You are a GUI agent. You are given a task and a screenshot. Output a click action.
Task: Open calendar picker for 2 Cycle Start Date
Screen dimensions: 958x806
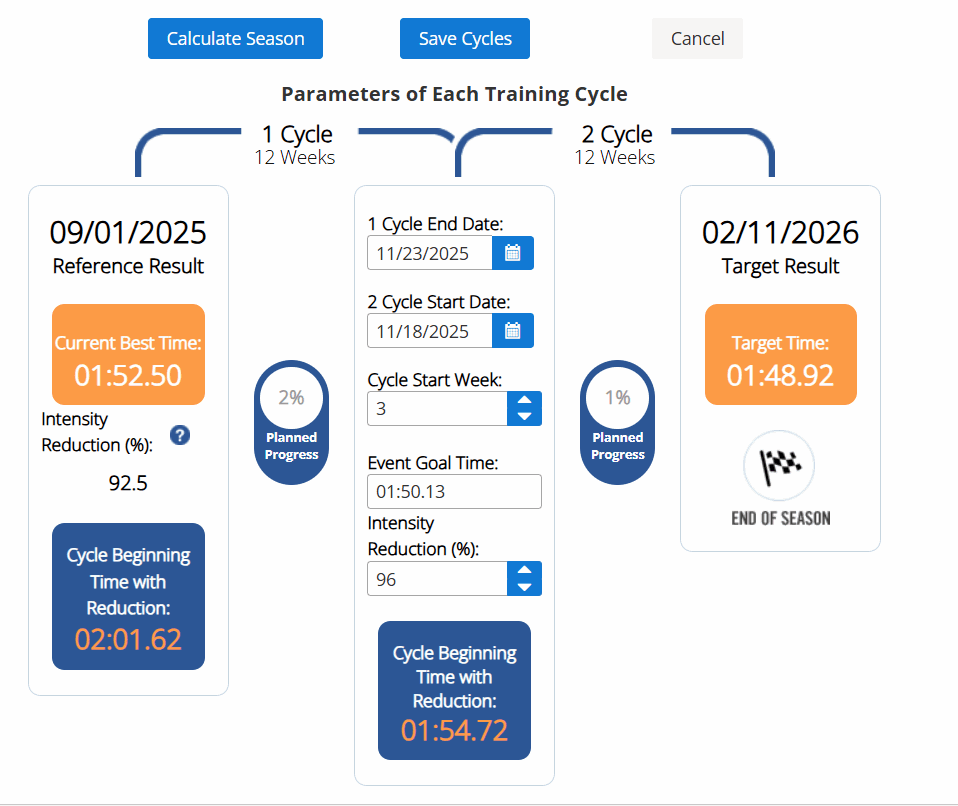[513, 331]
